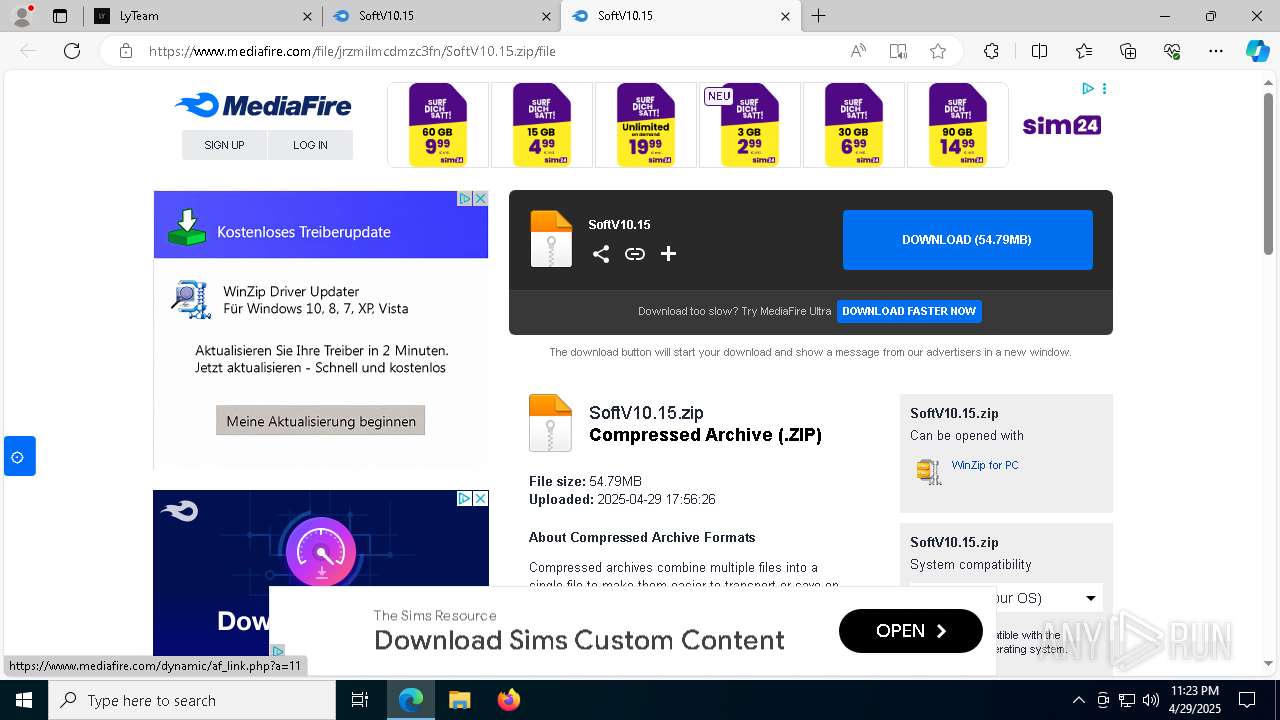Open Browser essentials heart icon
Screen dimensions: 1280x720
pos(1172,51)
